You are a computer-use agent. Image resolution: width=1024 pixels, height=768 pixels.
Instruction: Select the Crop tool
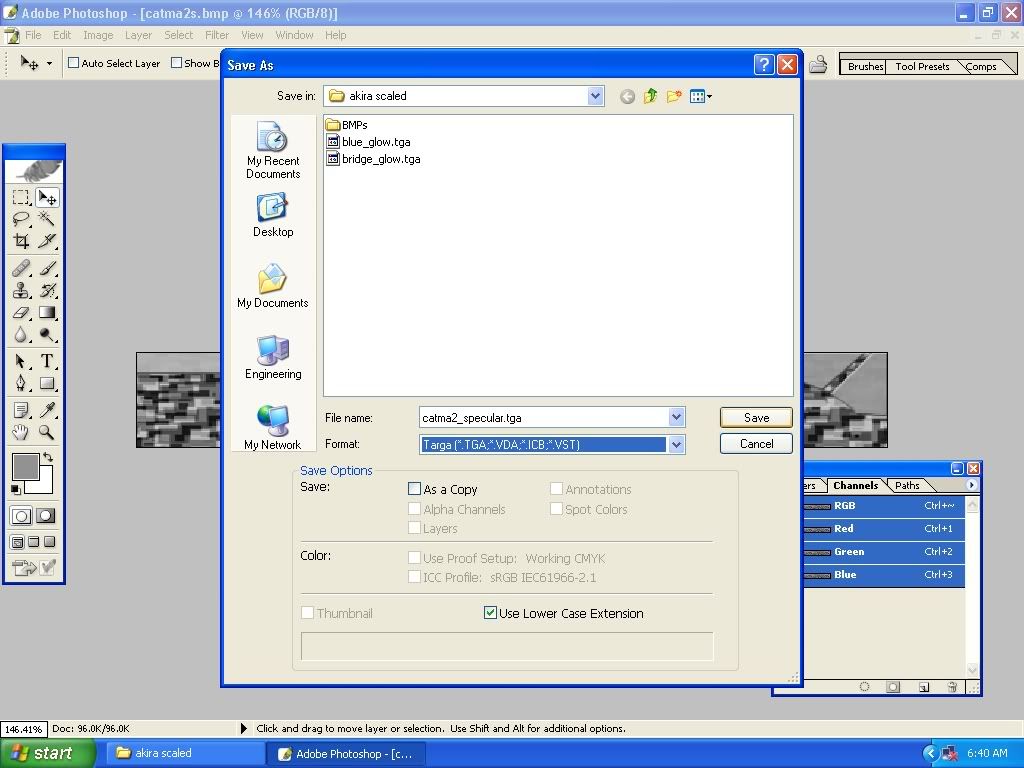click(x=21, y=241)
